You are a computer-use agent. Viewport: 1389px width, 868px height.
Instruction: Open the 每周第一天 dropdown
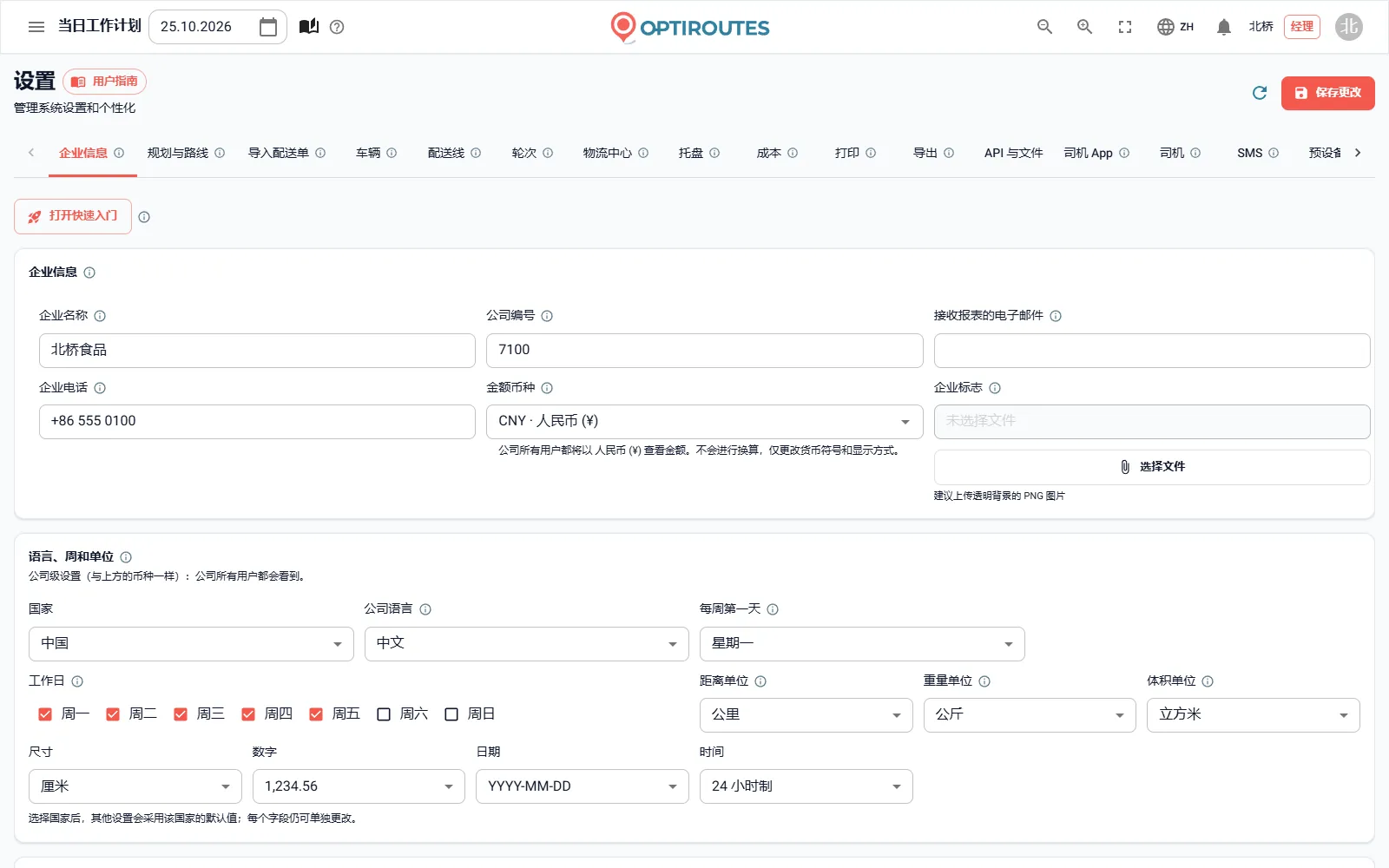[x=862, y=644]
